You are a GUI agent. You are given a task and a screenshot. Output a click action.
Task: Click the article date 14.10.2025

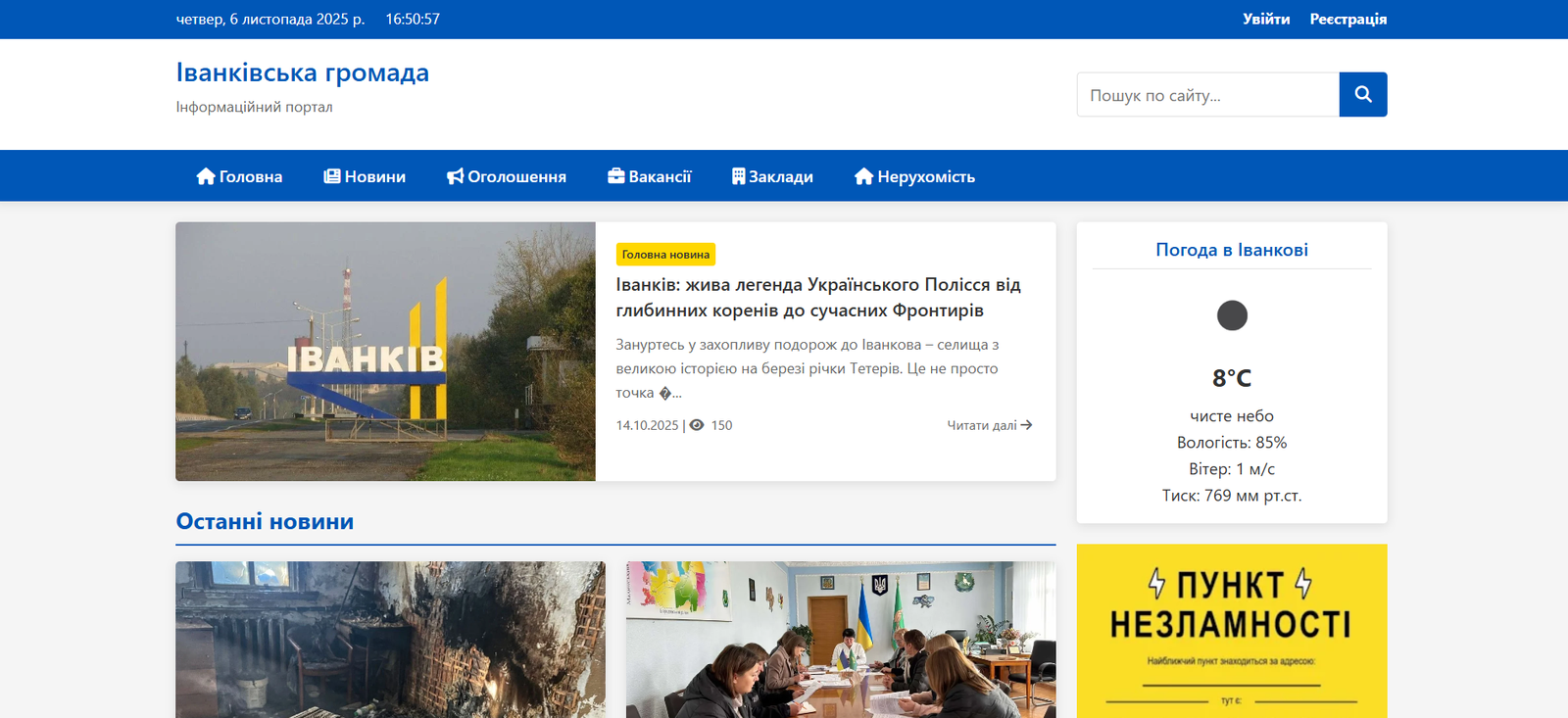pos(647,425)
